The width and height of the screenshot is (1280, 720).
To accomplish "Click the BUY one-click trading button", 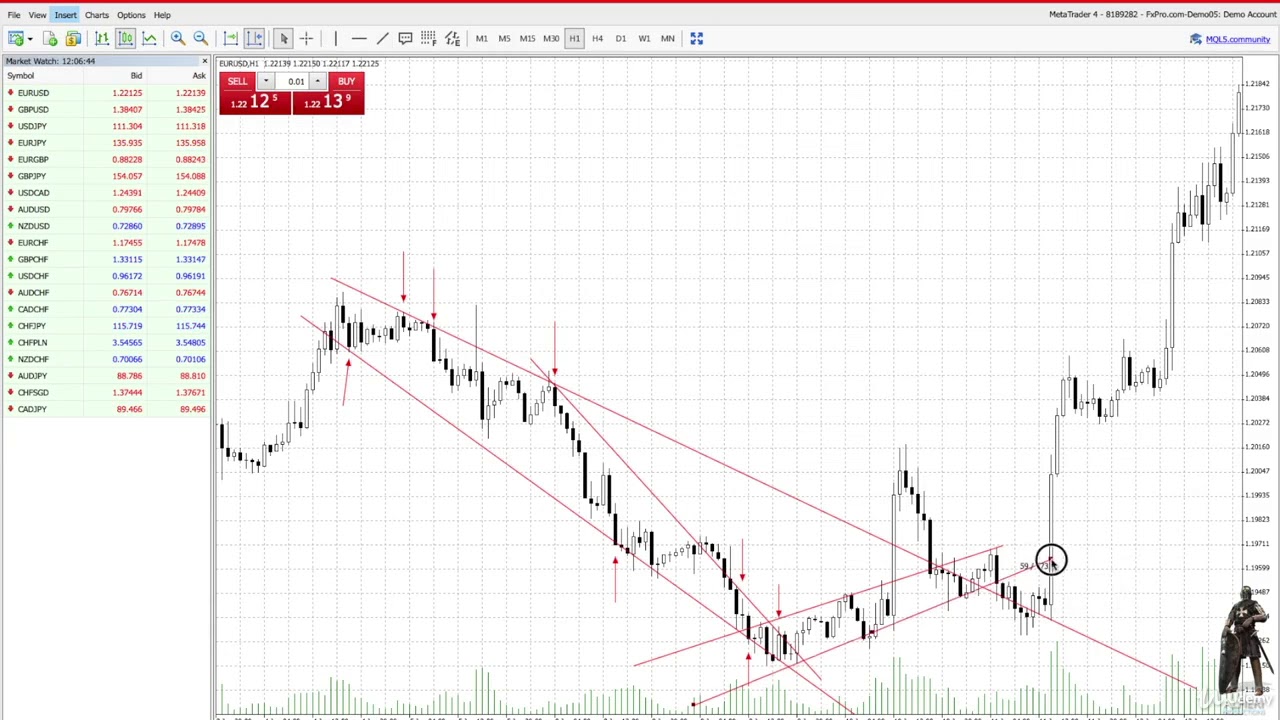I will click(x=346, y=81).
